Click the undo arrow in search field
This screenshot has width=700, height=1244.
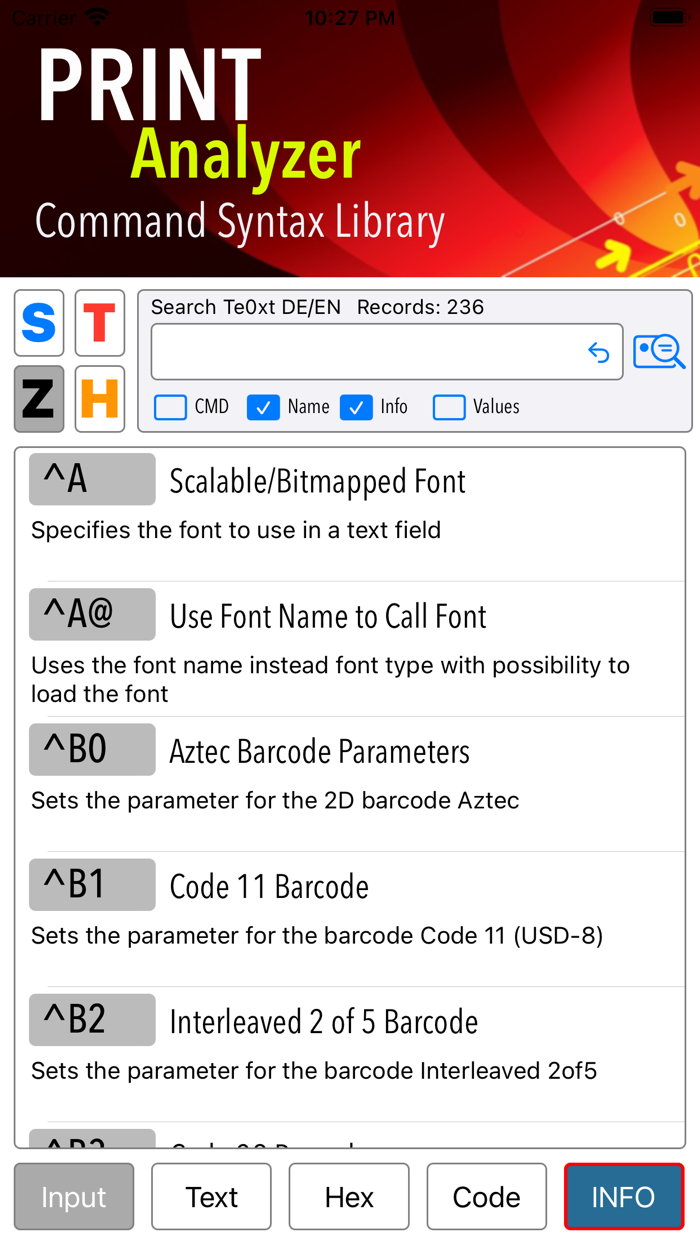coord(598,352)
